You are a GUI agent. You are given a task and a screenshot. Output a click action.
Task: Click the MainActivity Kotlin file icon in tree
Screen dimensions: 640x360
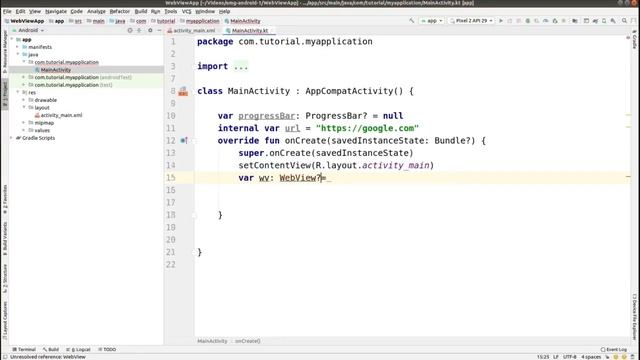[x=37, y=70]
